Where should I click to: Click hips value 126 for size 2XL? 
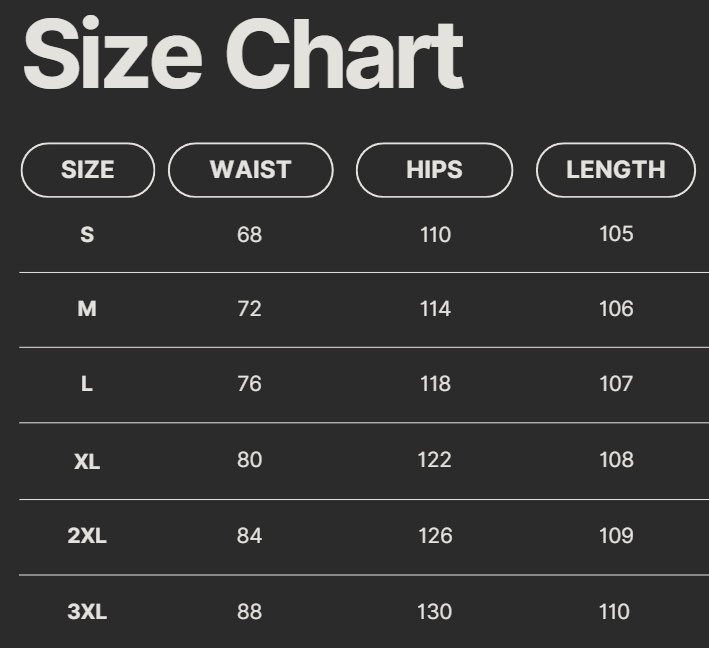coord(435,536)
